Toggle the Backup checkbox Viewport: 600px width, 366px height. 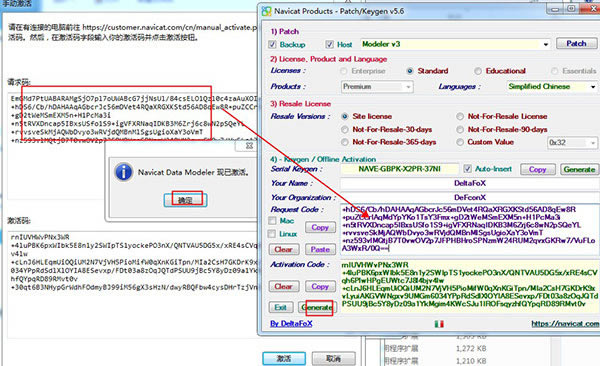pos(272,44)
